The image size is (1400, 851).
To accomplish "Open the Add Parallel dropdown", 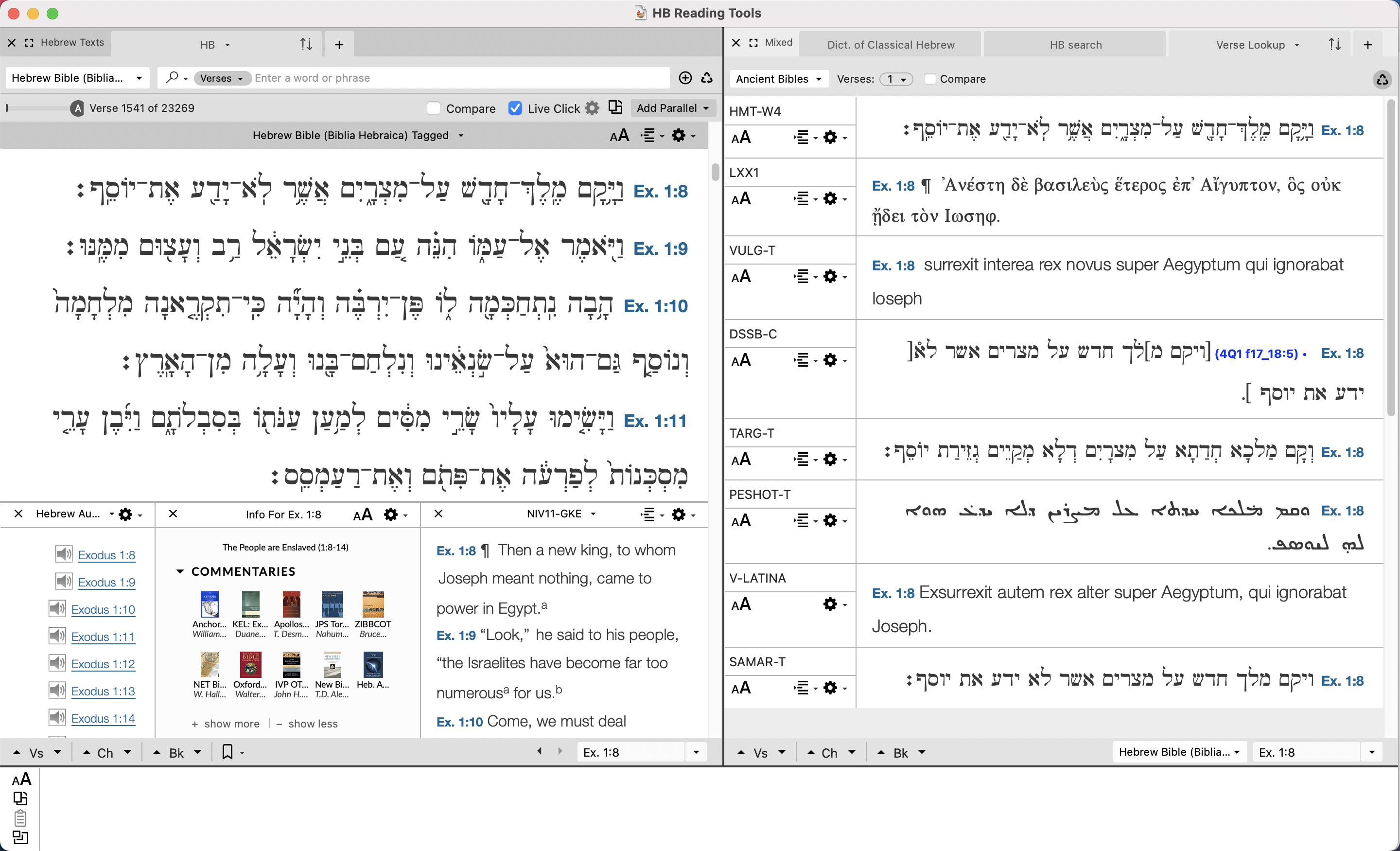I will coord(672,108).
